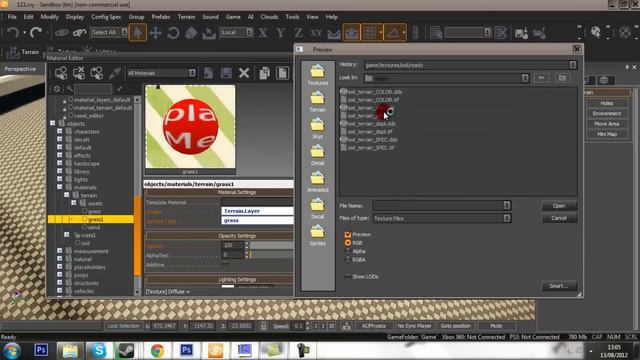Open the Detail shortcut folder
The image size is (640, 360).
[318, 156]
